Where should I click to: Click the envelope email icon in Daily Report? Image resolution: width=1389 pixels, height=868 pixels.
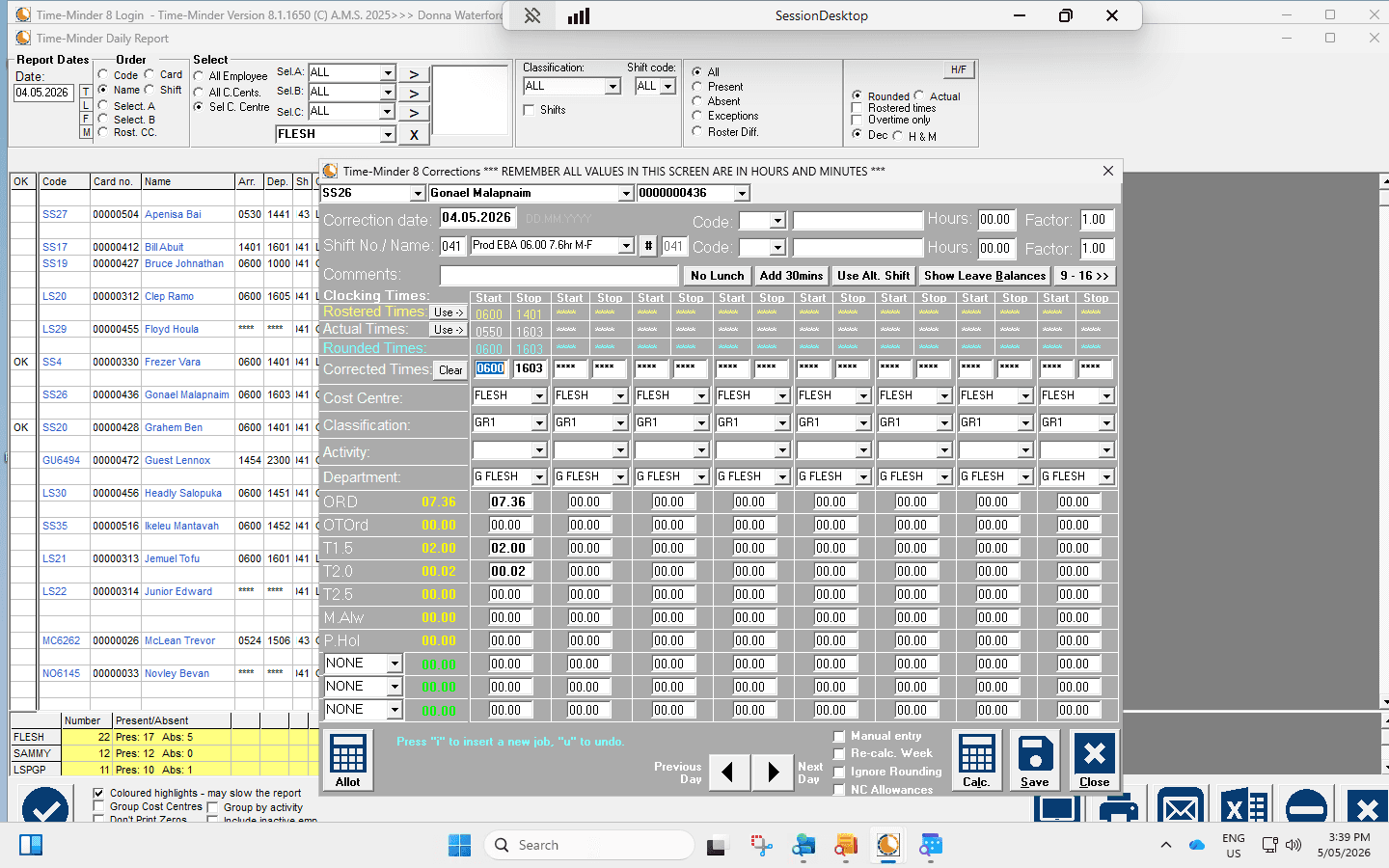pos(1181,807)
